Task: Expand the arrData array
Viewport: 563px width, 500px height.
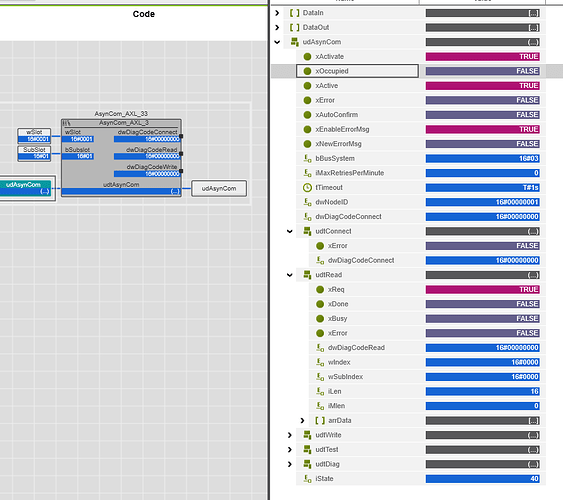Action: click(x=302, y=421)
